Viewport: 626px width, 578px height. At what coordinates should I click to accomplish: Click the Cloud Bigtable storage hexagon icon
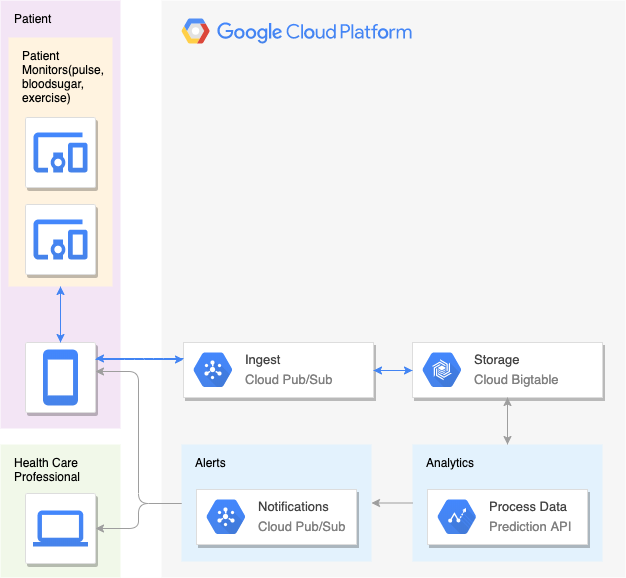[x=442, y=370]
